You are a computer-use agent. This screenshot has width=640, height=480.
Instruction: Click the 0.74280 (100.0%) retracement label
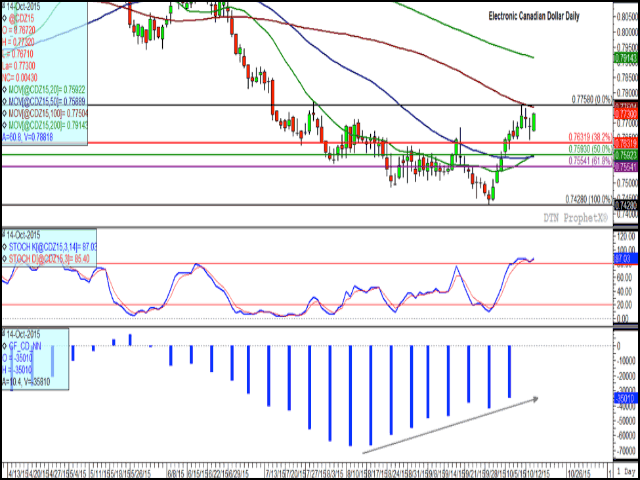point(589,199)
